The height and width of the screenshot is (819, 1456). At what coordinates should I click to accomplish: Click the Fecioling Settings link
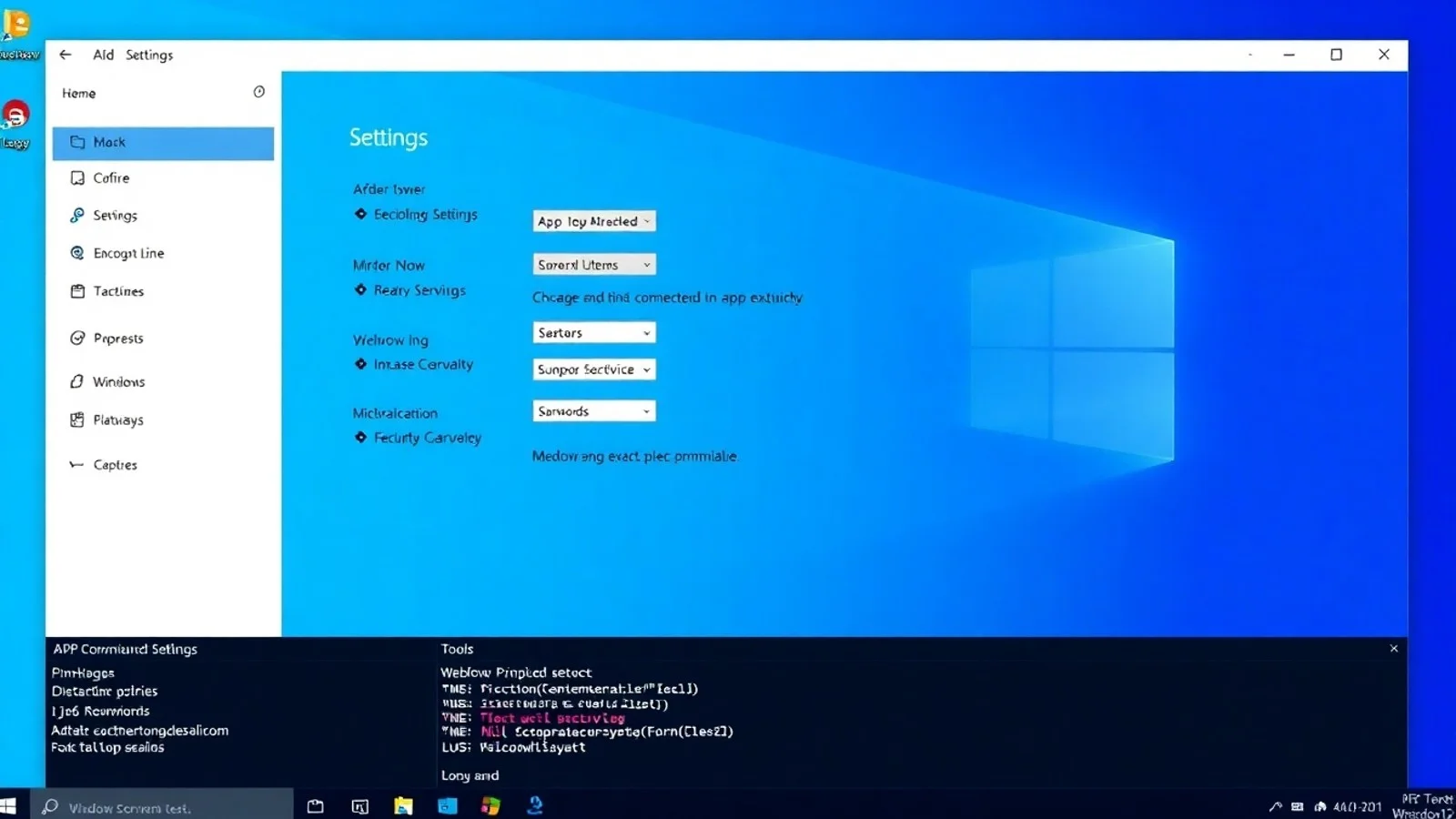point(425,215)
